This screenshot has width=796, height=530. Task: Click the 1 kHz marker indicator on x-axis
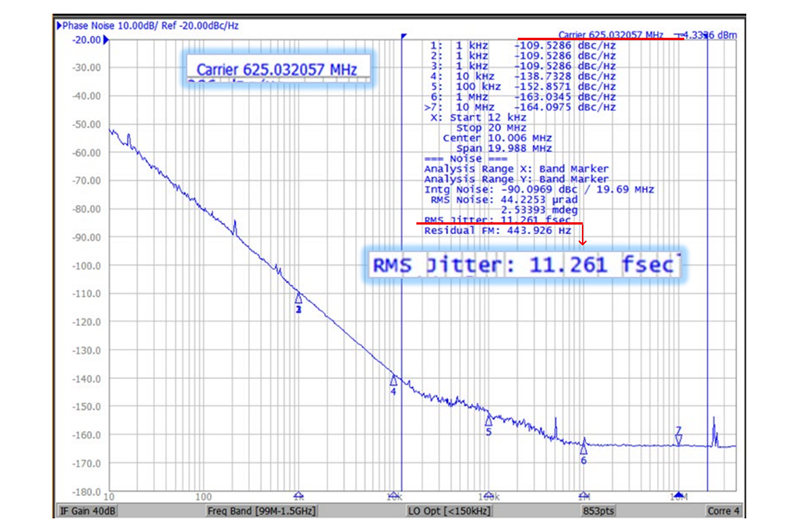(298, 495)
